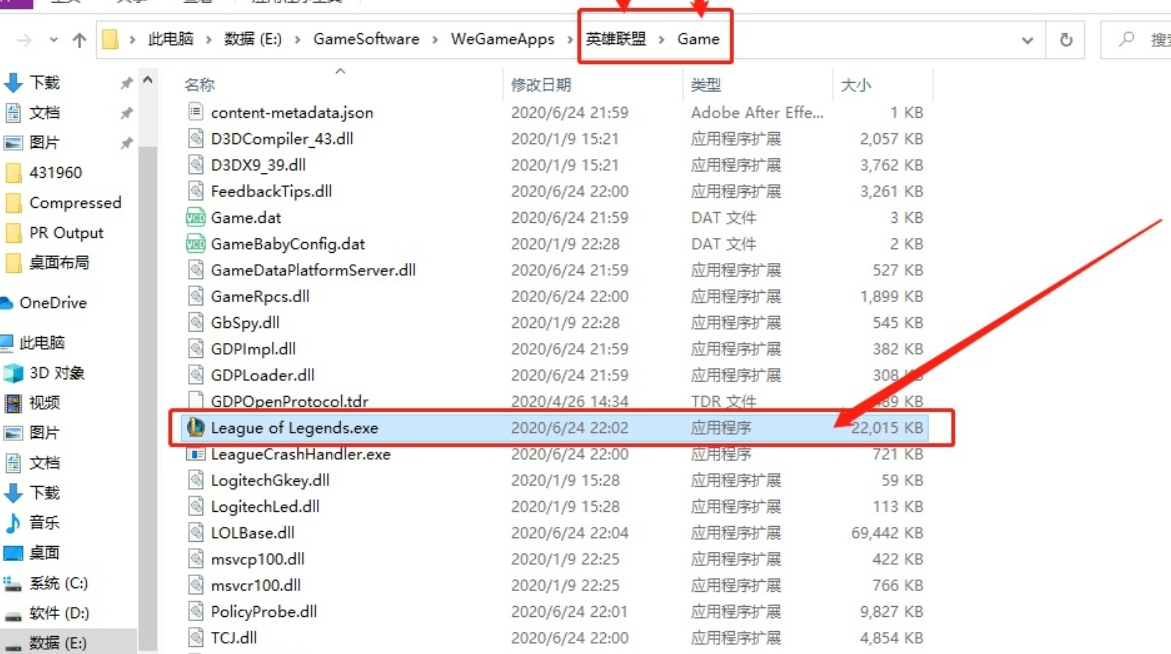Expand the chevron after 数据 (E:) in breadcrumb
This screenshot has height=654, width=1171.
[x=297, y=39]
